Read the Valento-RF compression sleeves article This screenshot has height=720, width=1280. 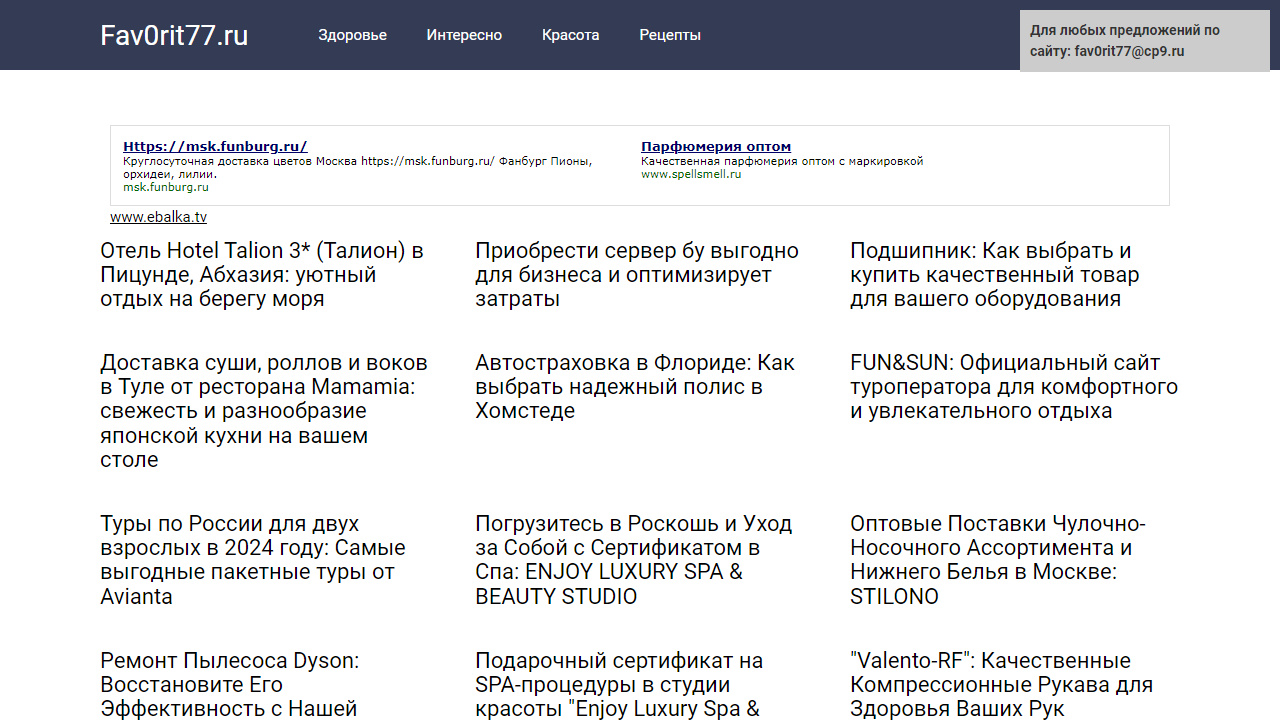(x=1001, y=684)
